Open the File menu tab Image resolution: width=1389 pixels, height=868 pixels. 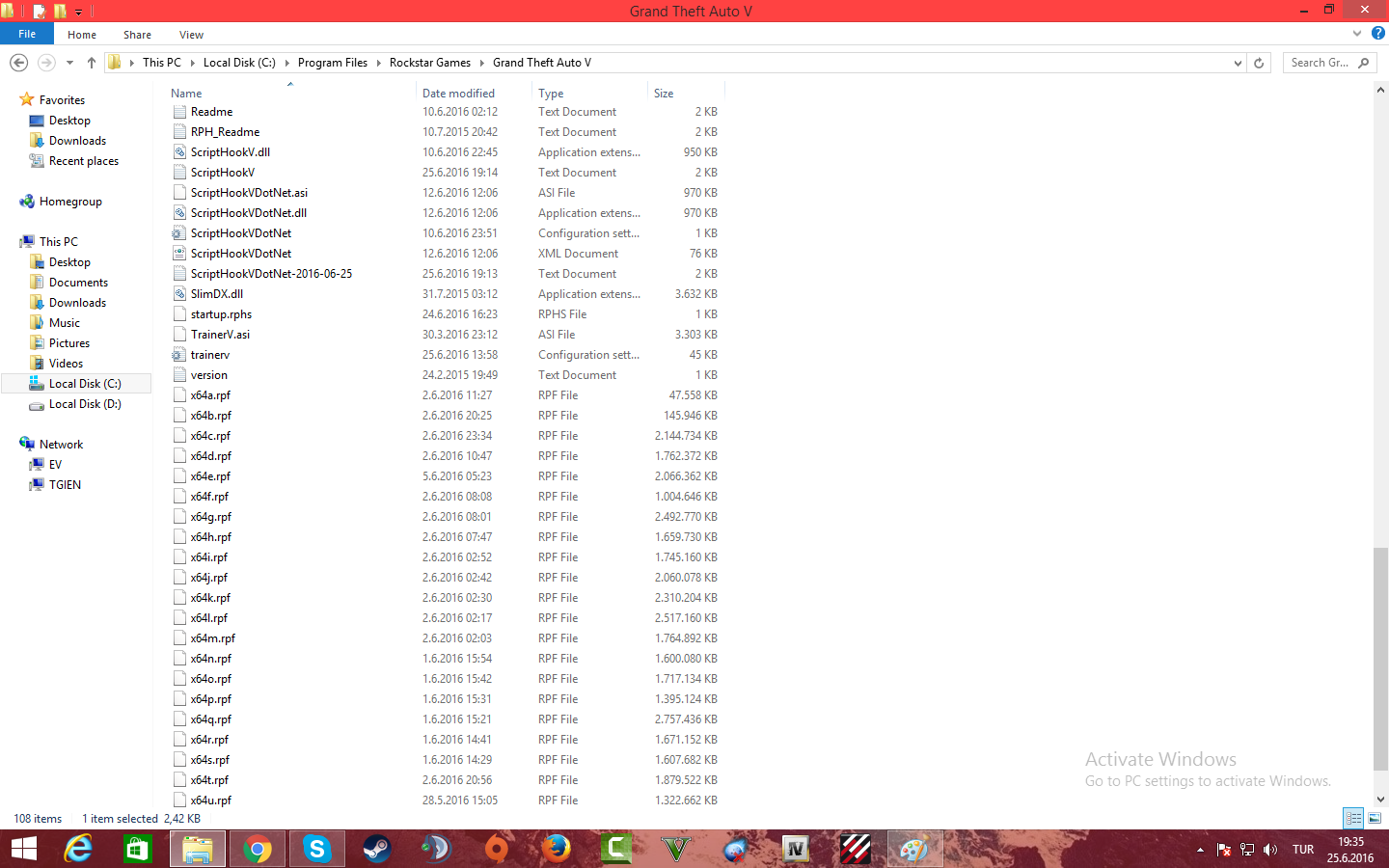click(27, 34)
